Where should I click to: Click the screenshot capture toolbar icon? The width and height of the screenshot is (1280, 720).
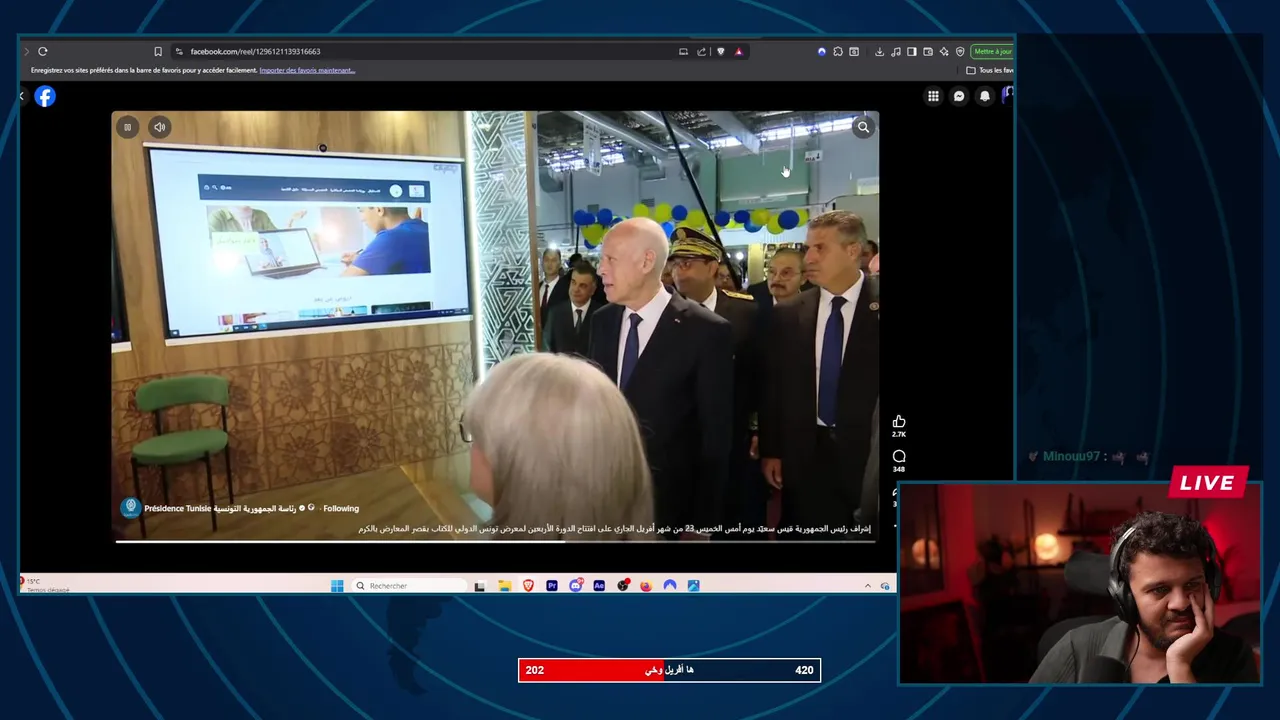854,51
